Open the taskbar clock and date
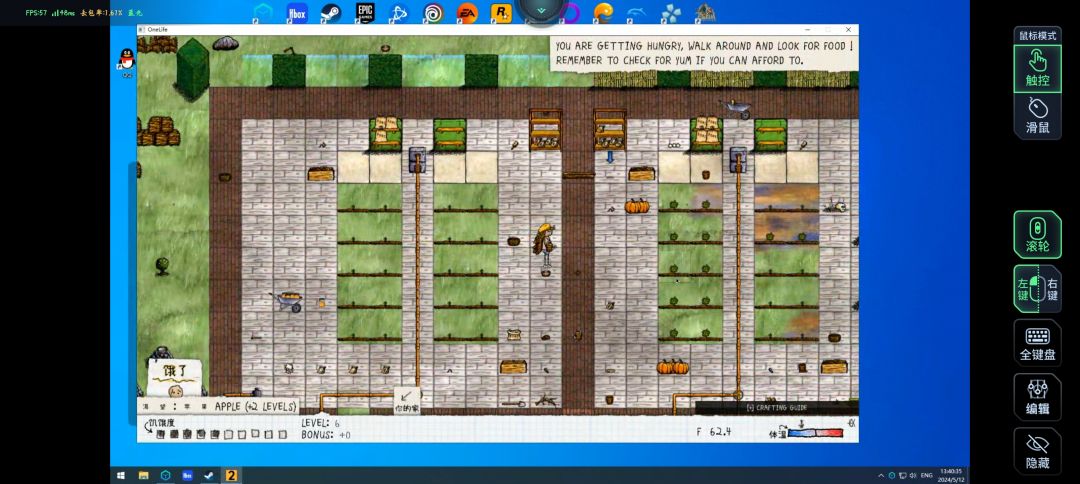Screen dimensions: 1080x484 click(x=951, y=475)
